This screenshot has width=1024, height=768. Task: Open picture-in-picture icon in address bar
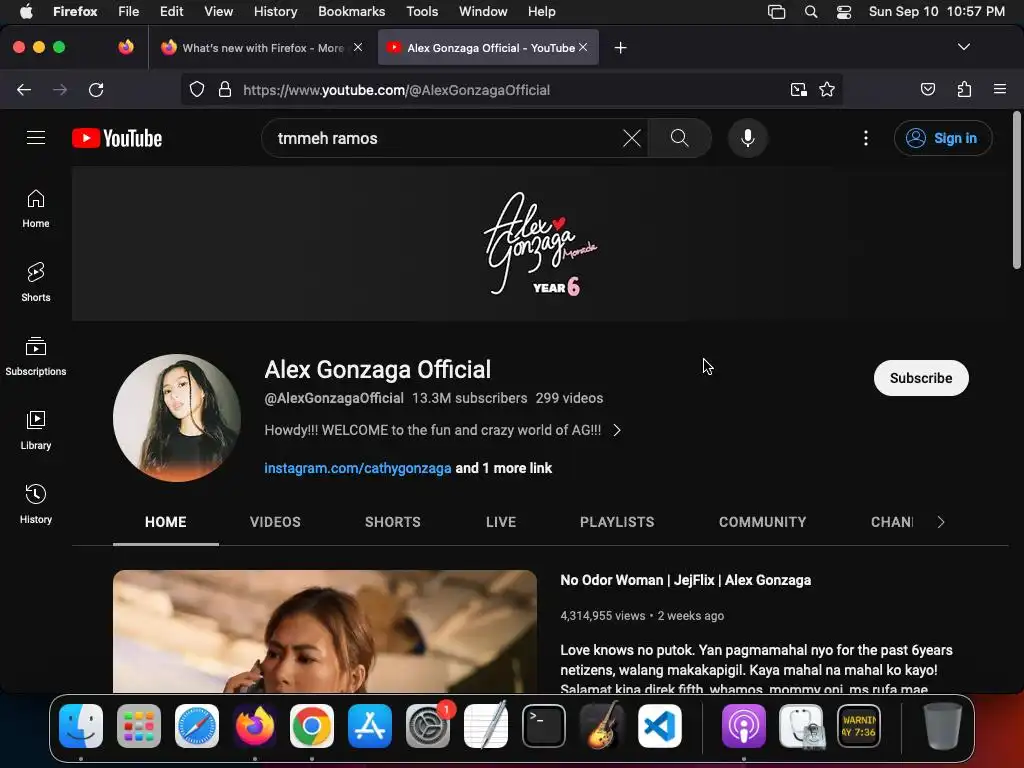point(798,89)
